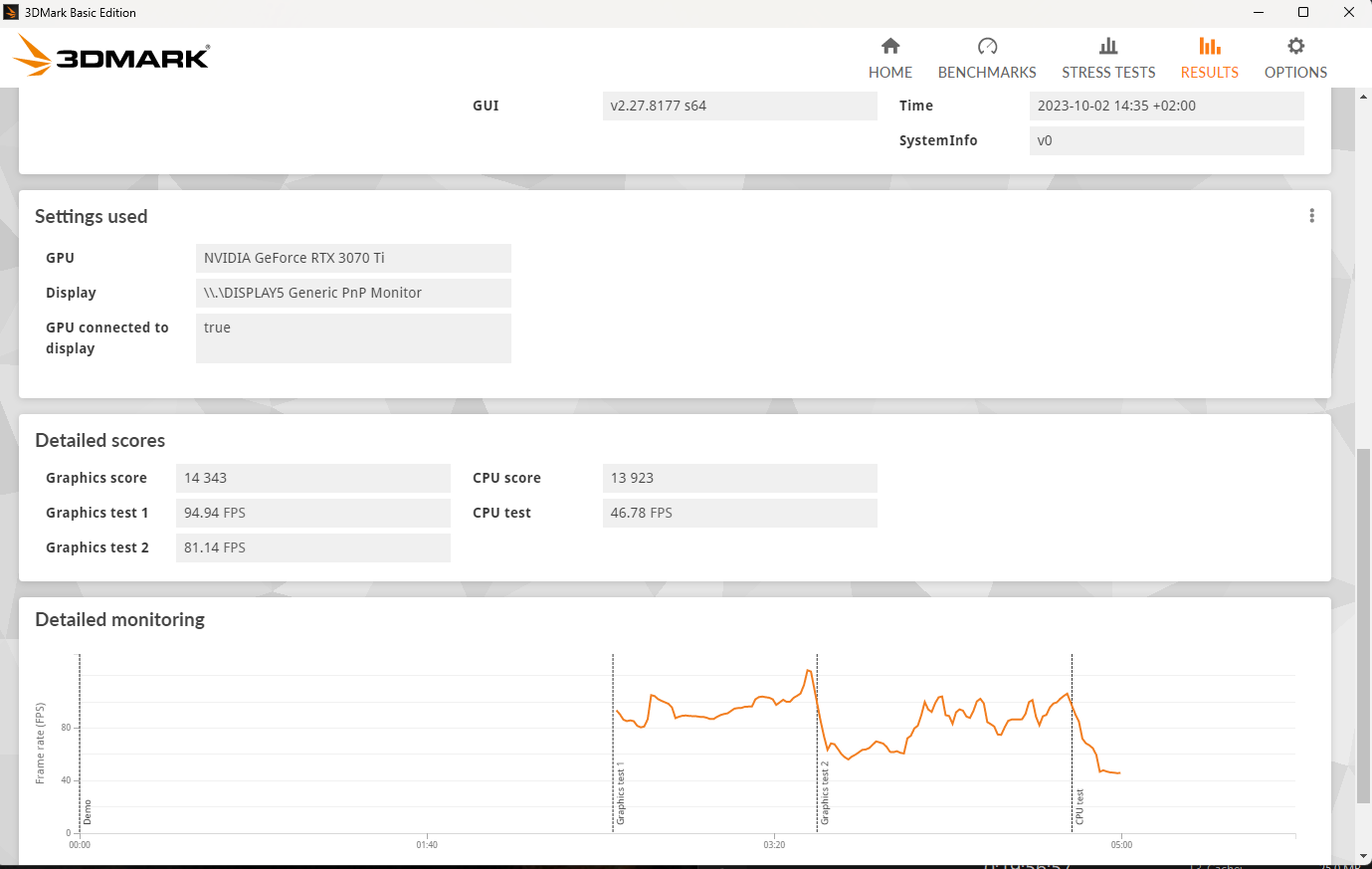Select the STRESS TESTS navigation label
The image size is (1372, 869).
pos(1108,73)
